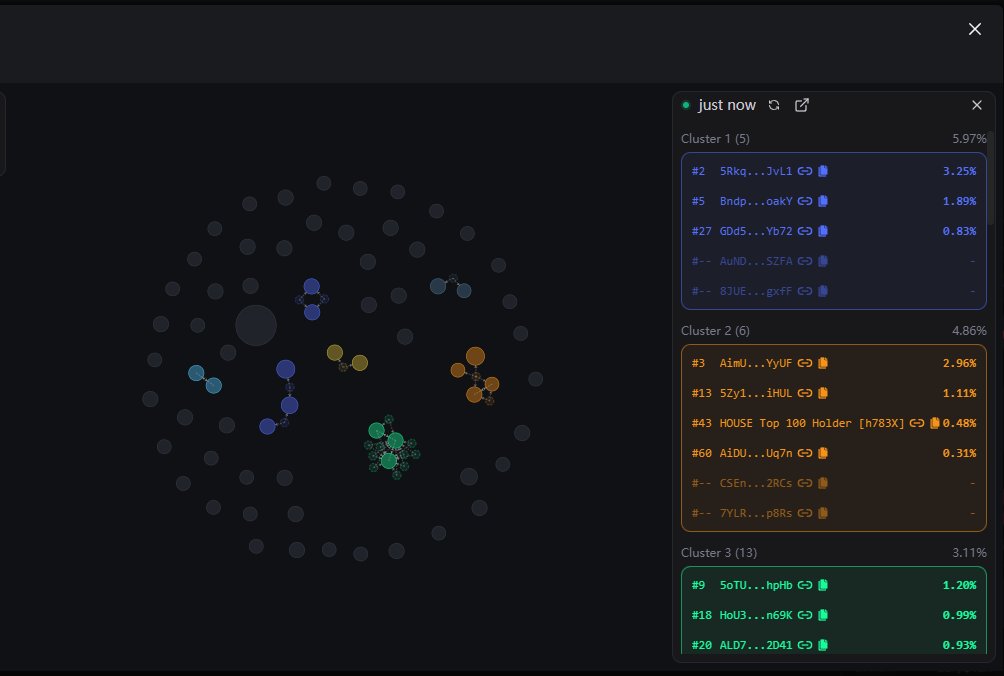The width and height of the screenshot is (1004, 676).
Task: Open cluster view in external window icon
Action: pyautogui.click(x=802, y=105)
